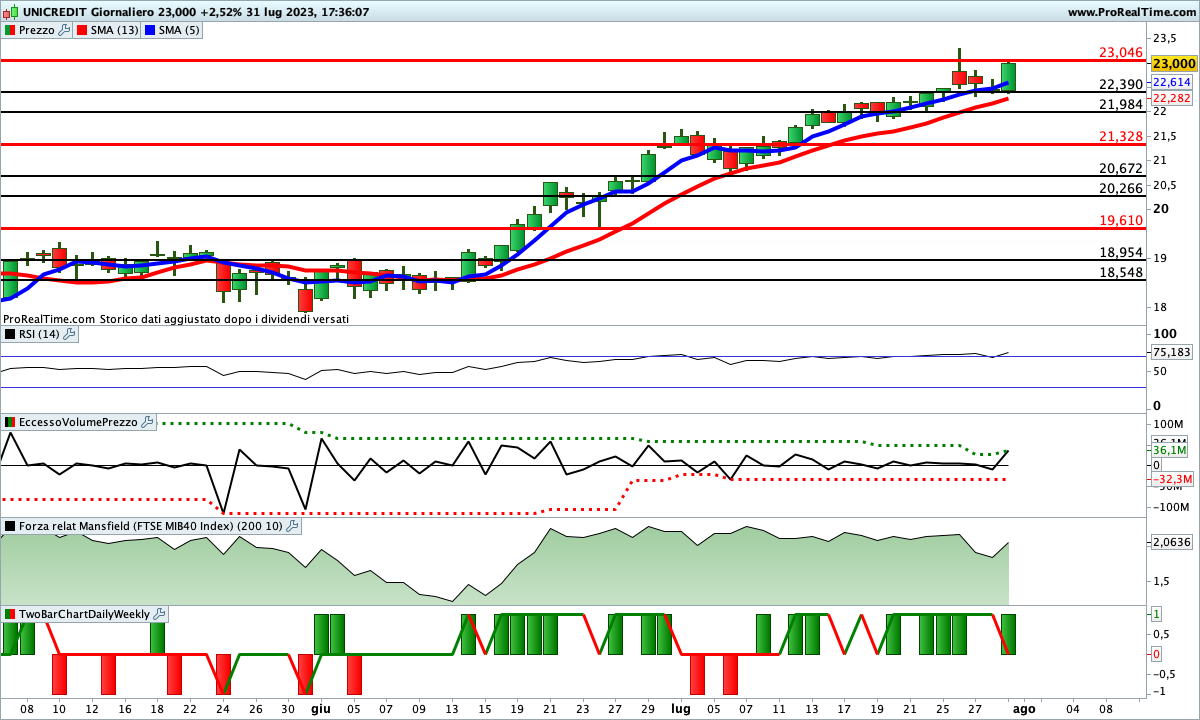The height and width of the screenshot is (720, 1200).
Task: Click the green 1 value in TwoBarChart scale
Action: coord(1156,614)
